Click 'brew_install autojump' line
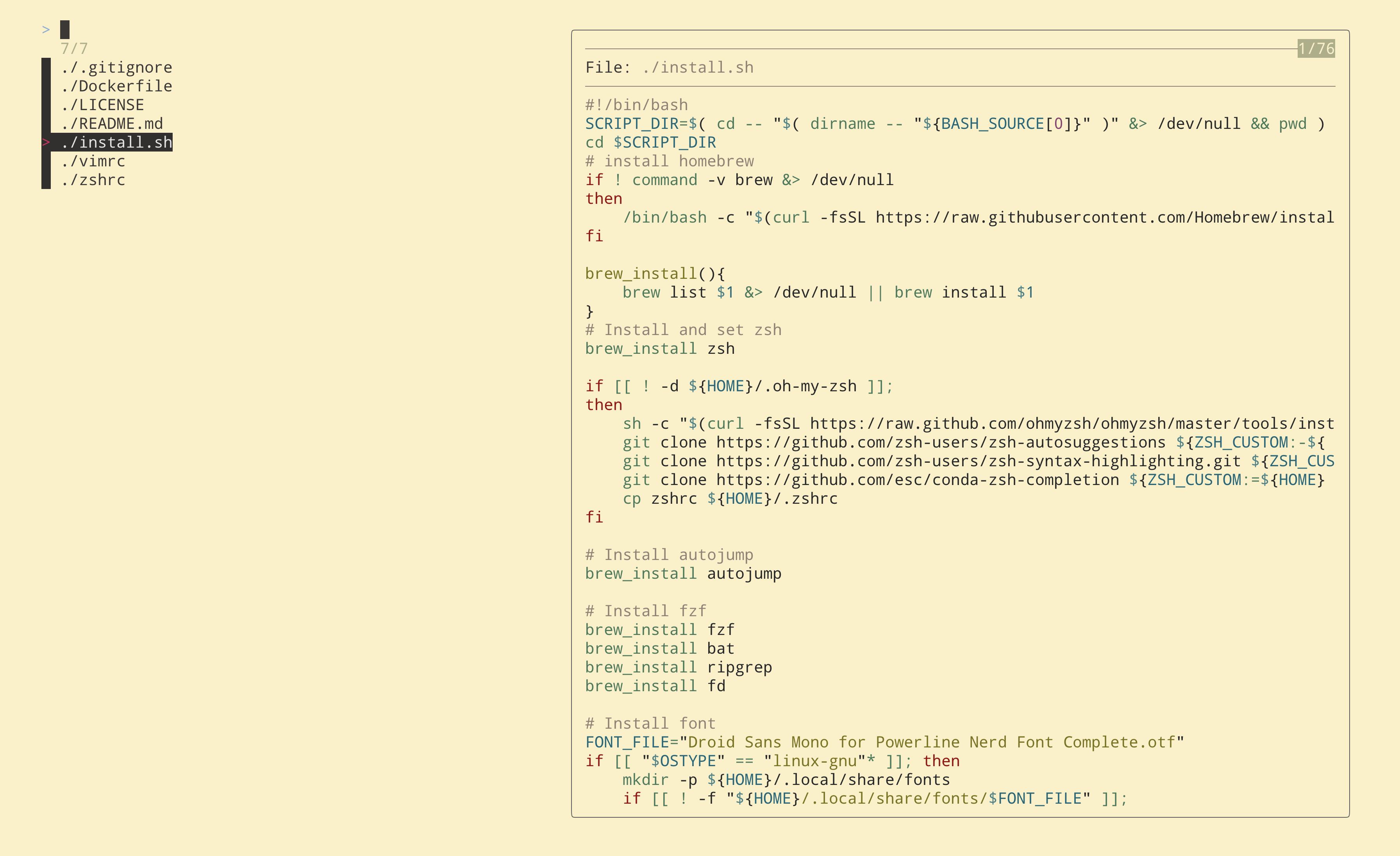The image size is (1400, 856). pyautogui.click(x=684, y=574)
